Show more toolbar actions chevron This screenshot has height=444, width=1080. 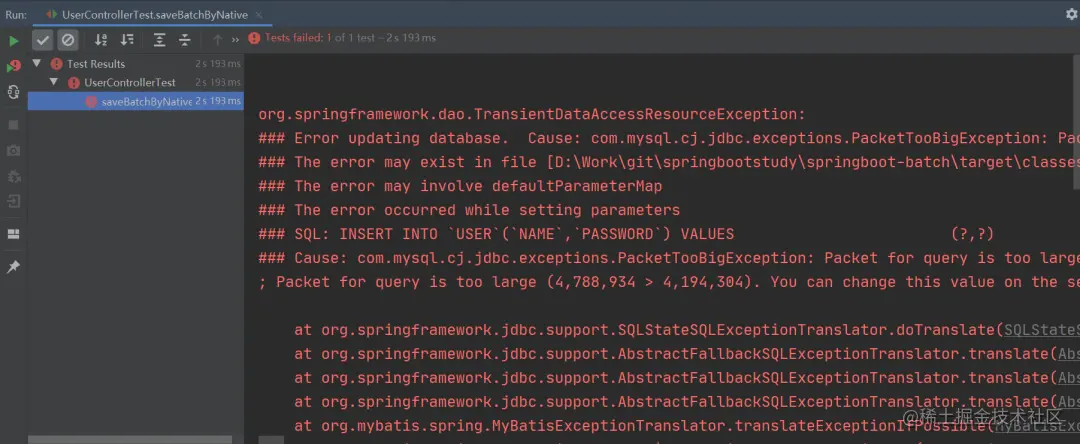[x=236, y=40]
